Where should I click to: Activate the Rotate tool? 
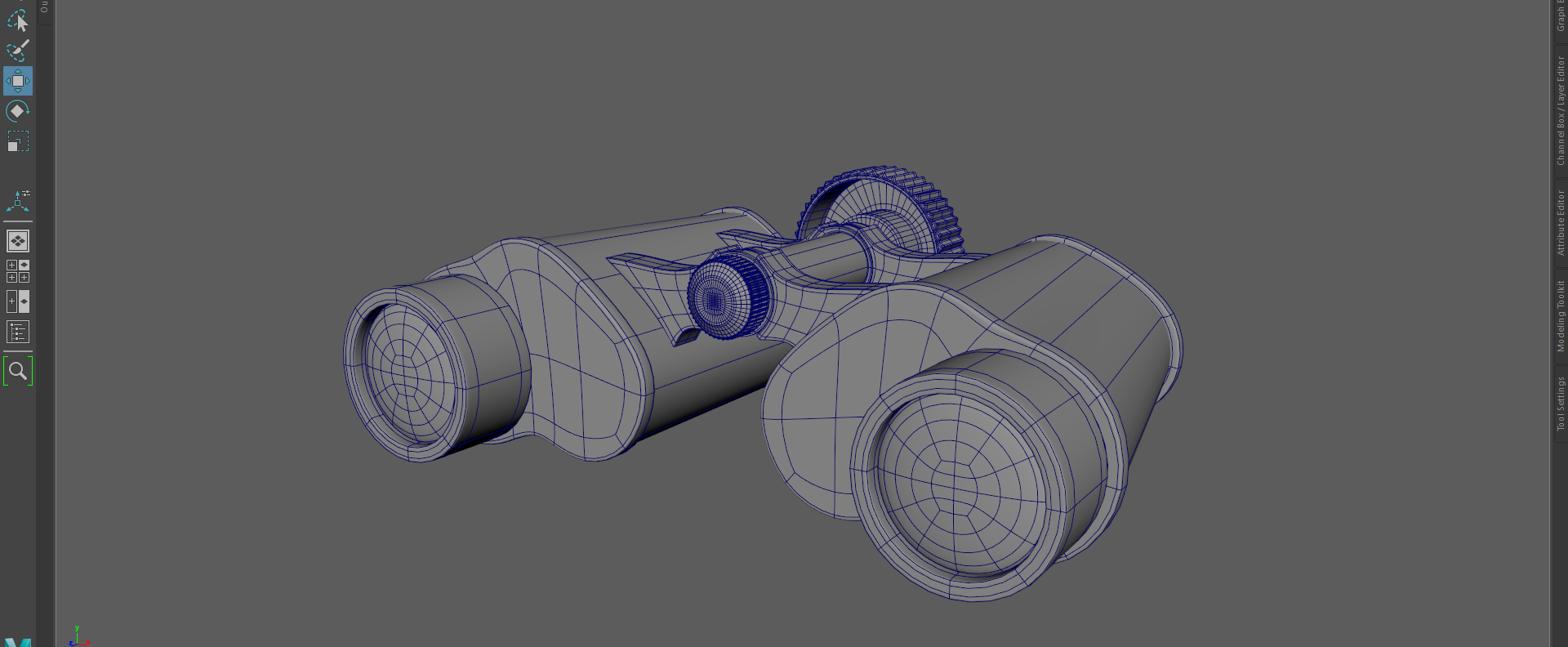[18, 111]
